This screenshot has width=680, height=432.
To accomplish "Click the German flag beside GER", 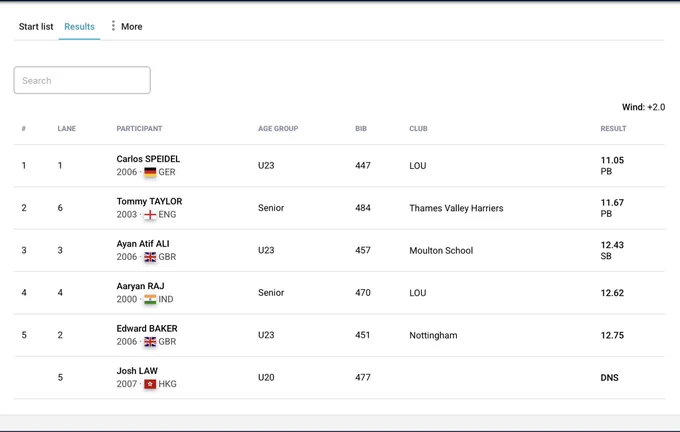I will [150, 172].
